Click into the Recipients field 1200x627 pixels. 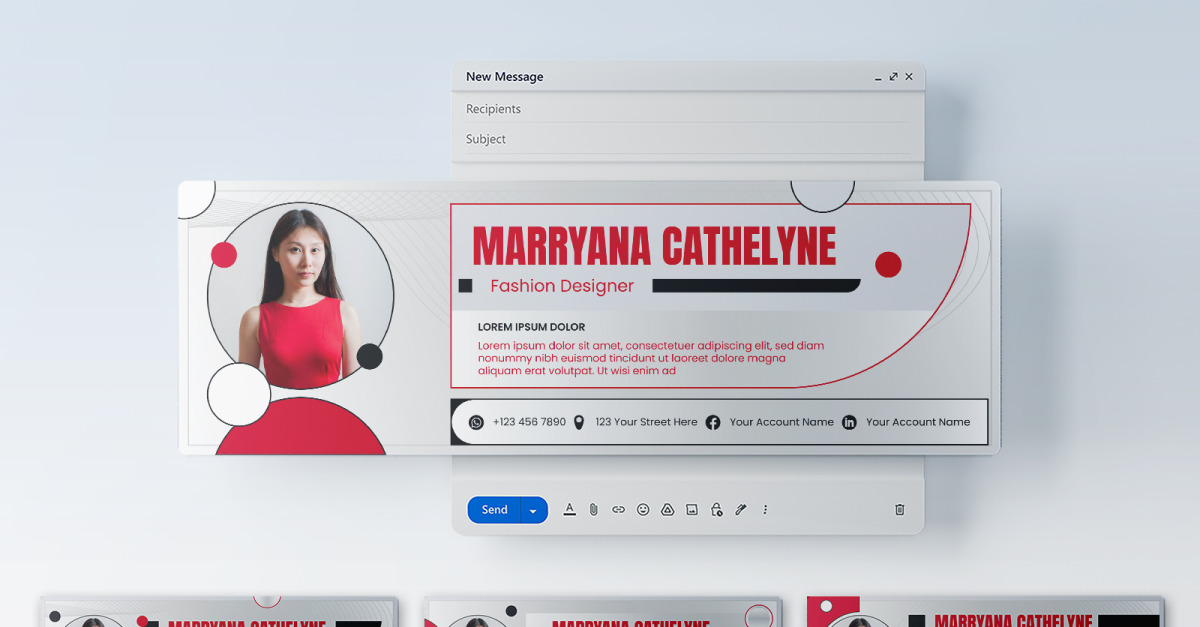[x=688, y=109]
